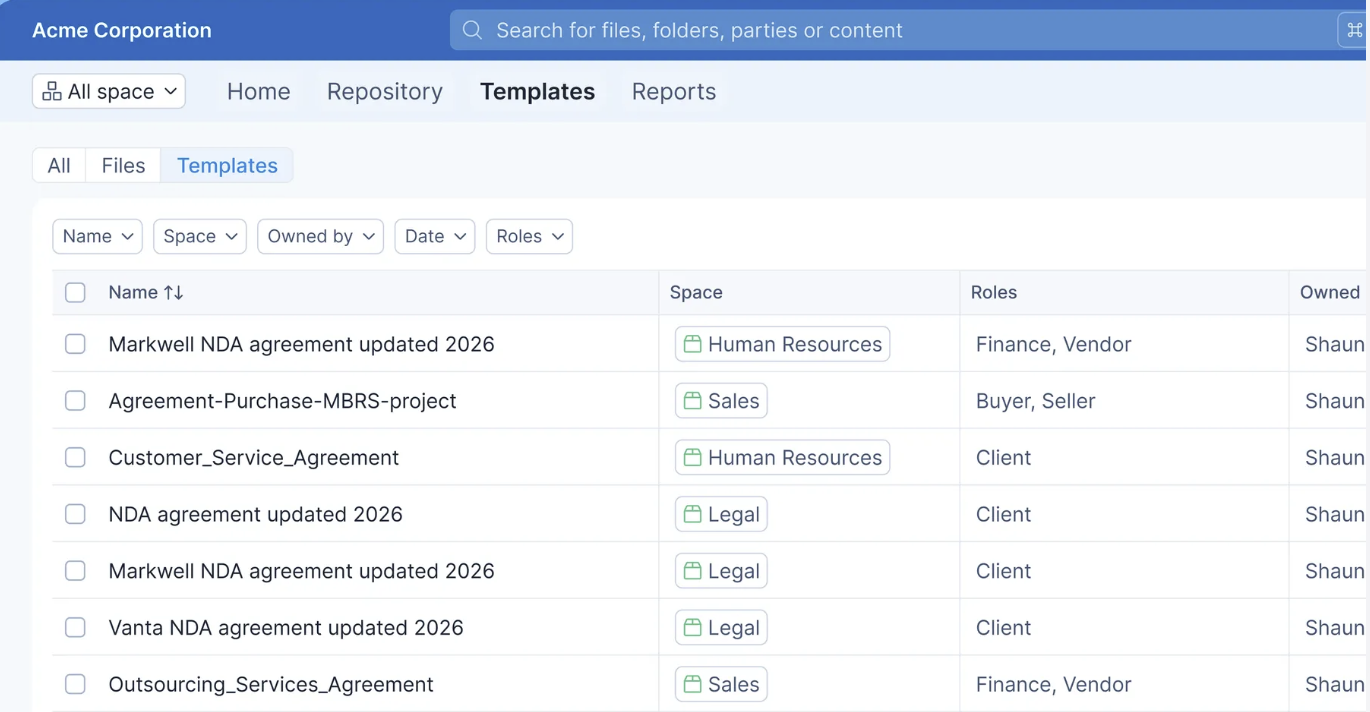This screenshot has width=1370, height=712.
Task: Click the Name column header label
Action: tap(133, 292)
